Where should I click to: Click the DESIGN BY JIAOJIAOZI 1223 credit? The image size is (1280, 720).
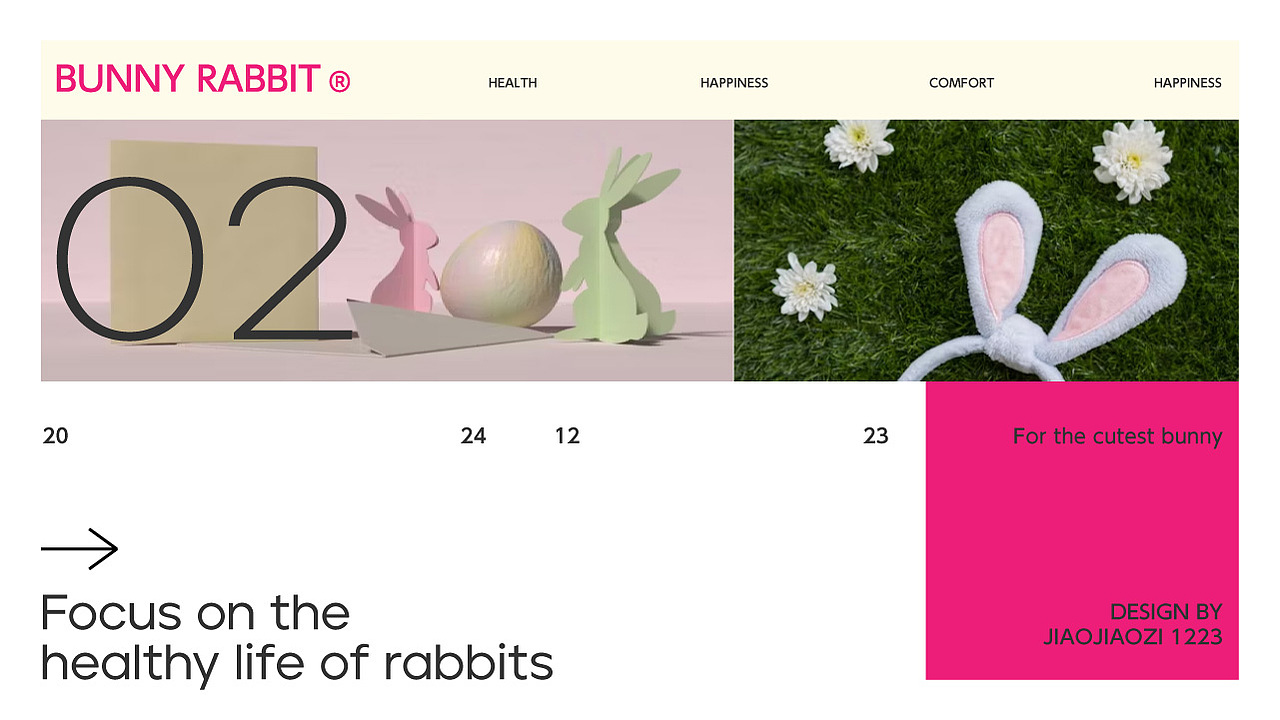[x=1133, y=624]
